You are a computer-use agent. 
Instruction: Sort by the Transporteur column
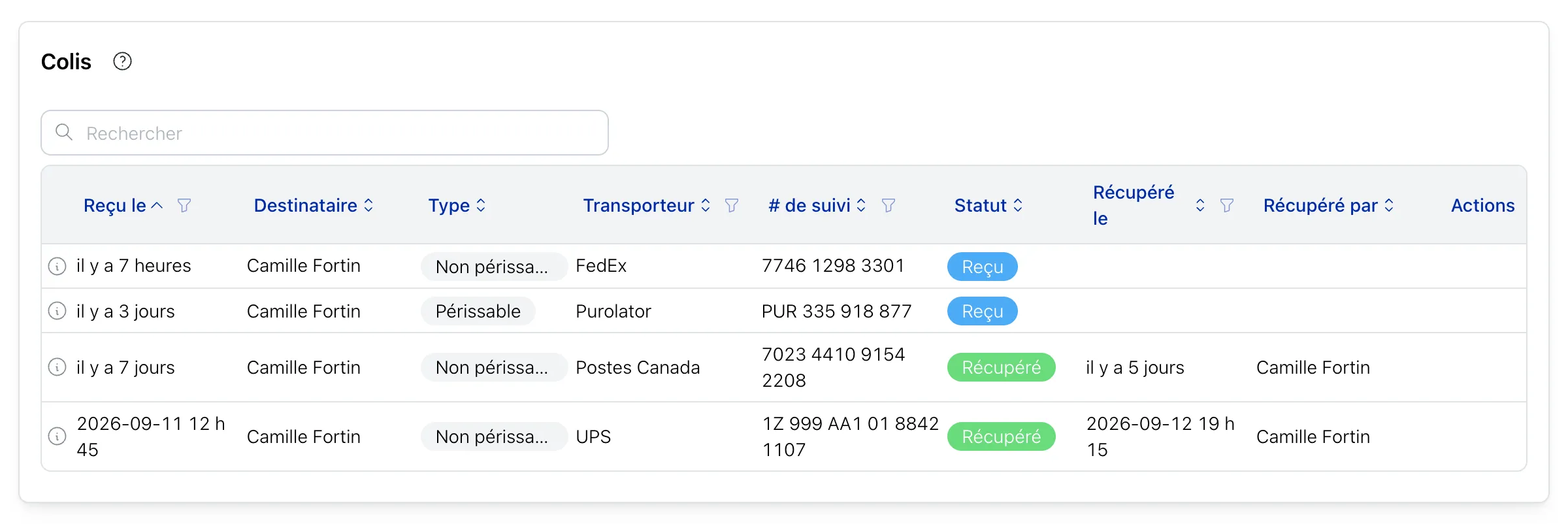tap(647, 206)
